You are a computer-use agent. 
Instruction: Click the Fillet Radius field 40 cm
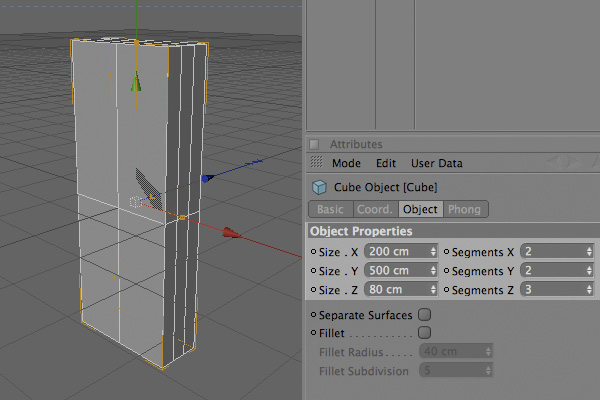pyautogui.click(x=456, y=351)
